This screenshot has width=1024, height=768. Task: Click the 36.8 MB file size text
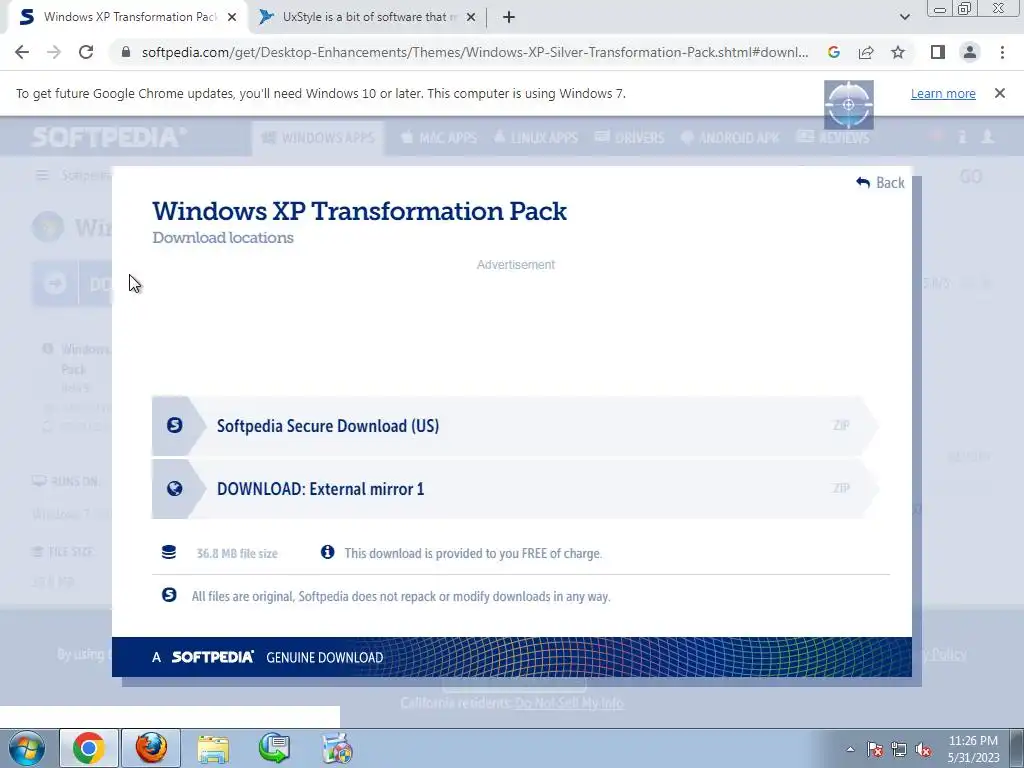click(237, 554)
